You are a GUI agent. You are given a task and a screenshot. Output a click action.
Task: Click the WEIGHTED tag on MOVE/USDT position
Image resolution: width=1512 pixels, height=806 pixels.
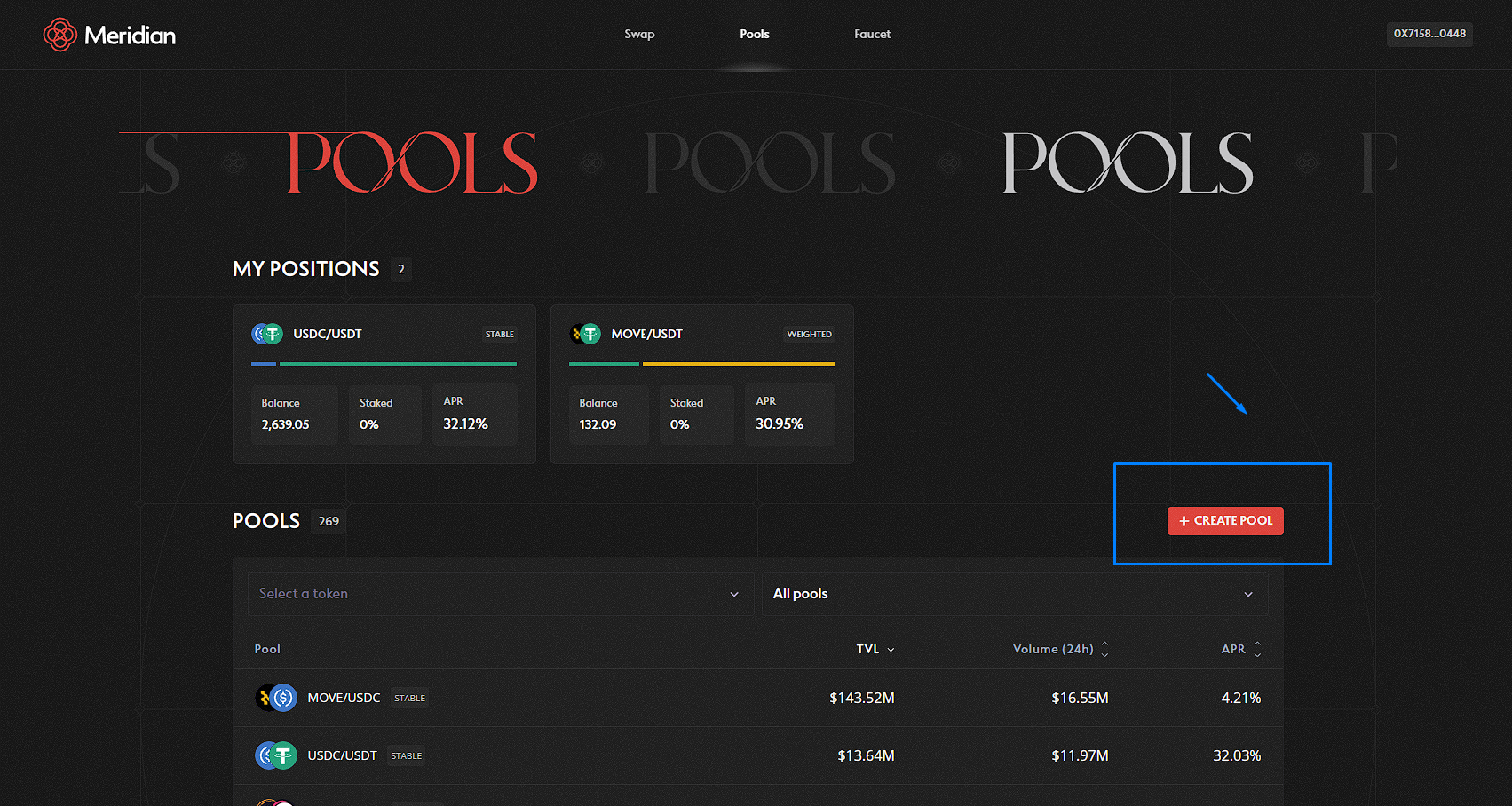810,335
